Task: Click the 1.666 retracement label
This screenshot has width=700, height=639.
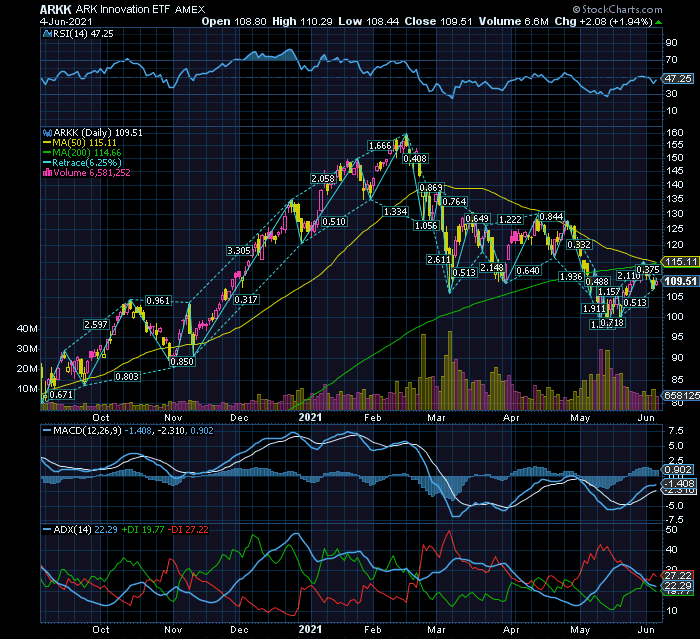Action: point(380,146)
